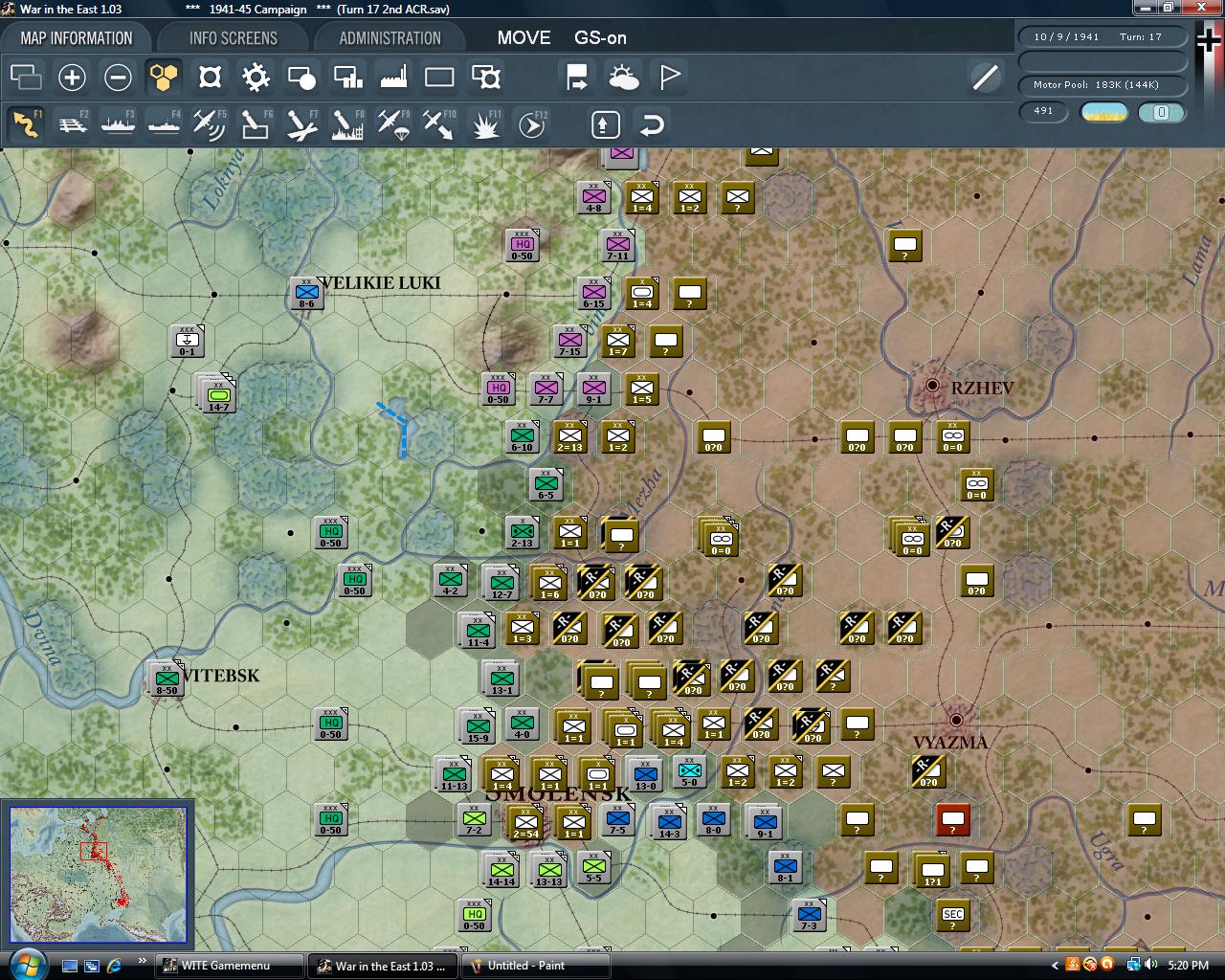Select the F10 Air Transfer mode

click(x=439, y=124)
